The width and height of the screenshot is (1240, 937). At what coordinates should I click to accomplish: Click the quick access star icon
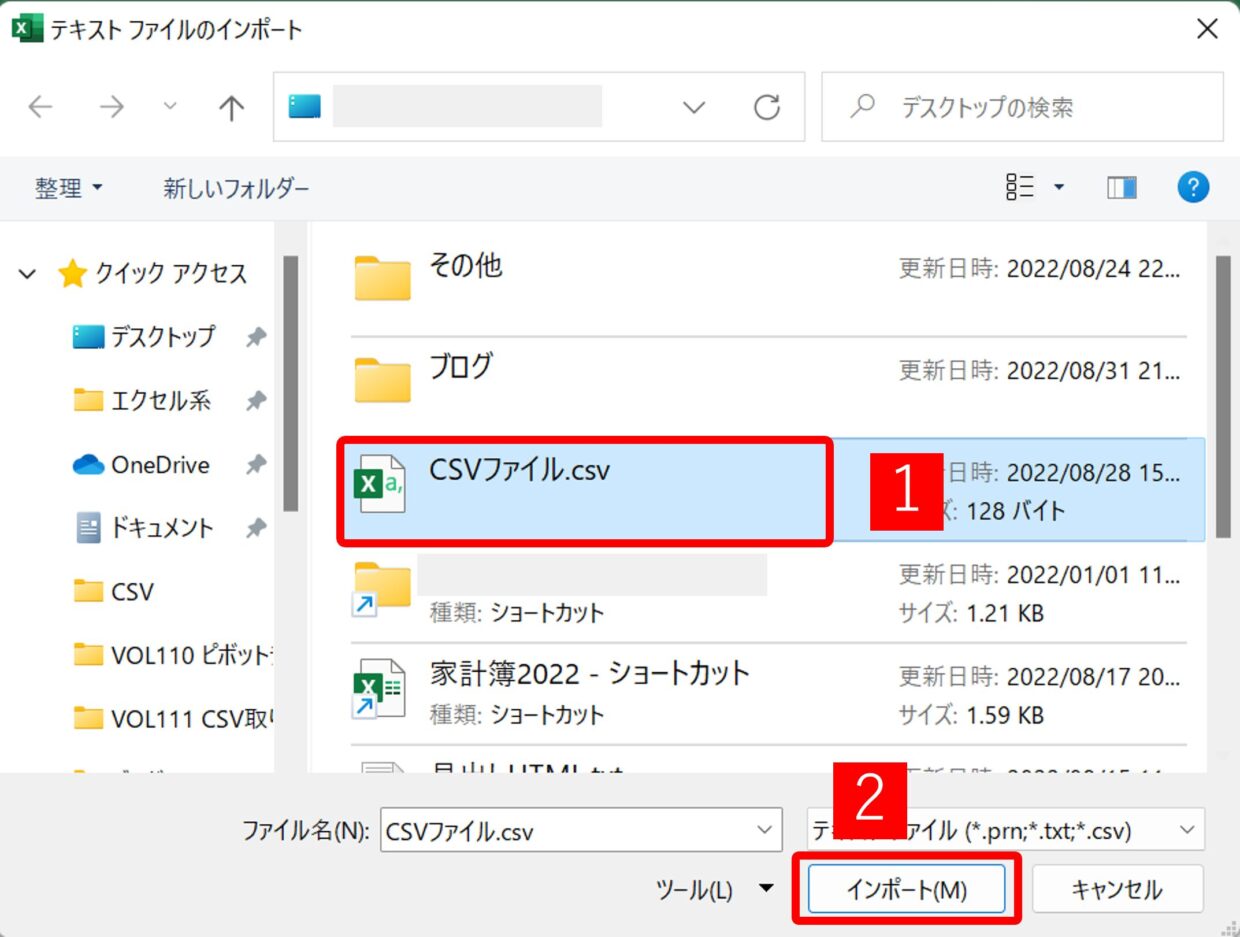(72, 274)
